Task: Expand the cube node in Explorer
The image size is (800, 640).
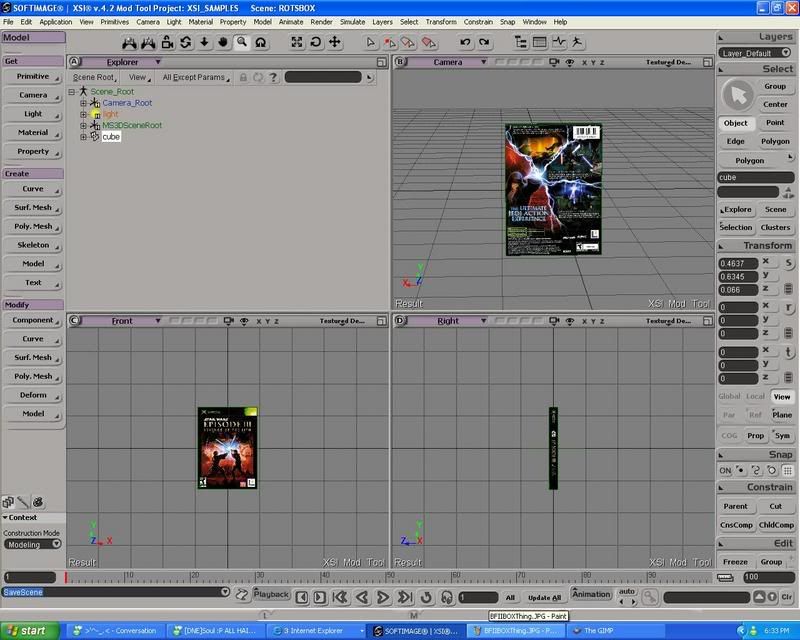Action: point(83,137)
